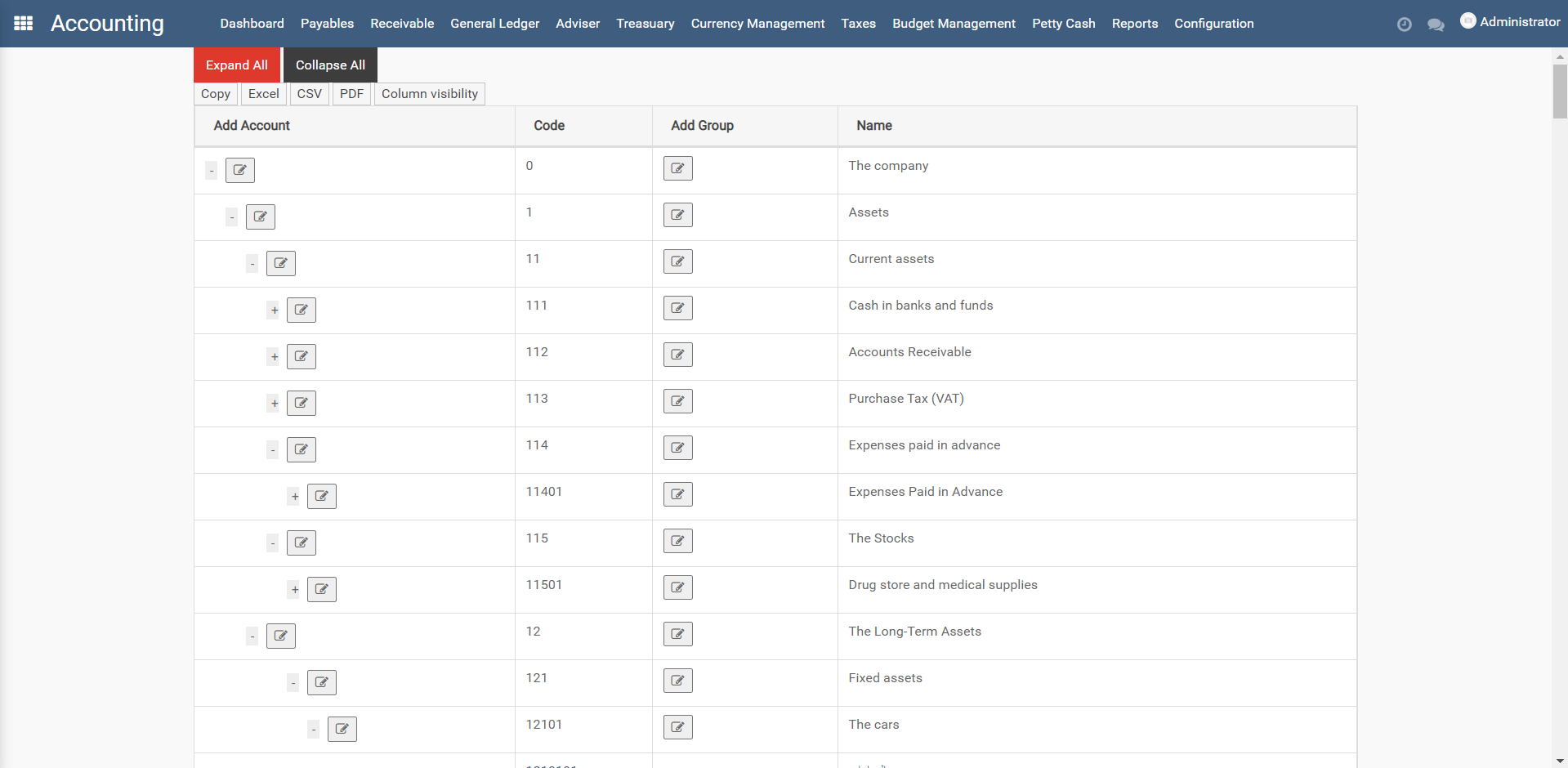Click Add Group icon for Fixed assets row
The width and height of the screenshot is (1568, 768).
pyautogui.click(x=678, y=681)
